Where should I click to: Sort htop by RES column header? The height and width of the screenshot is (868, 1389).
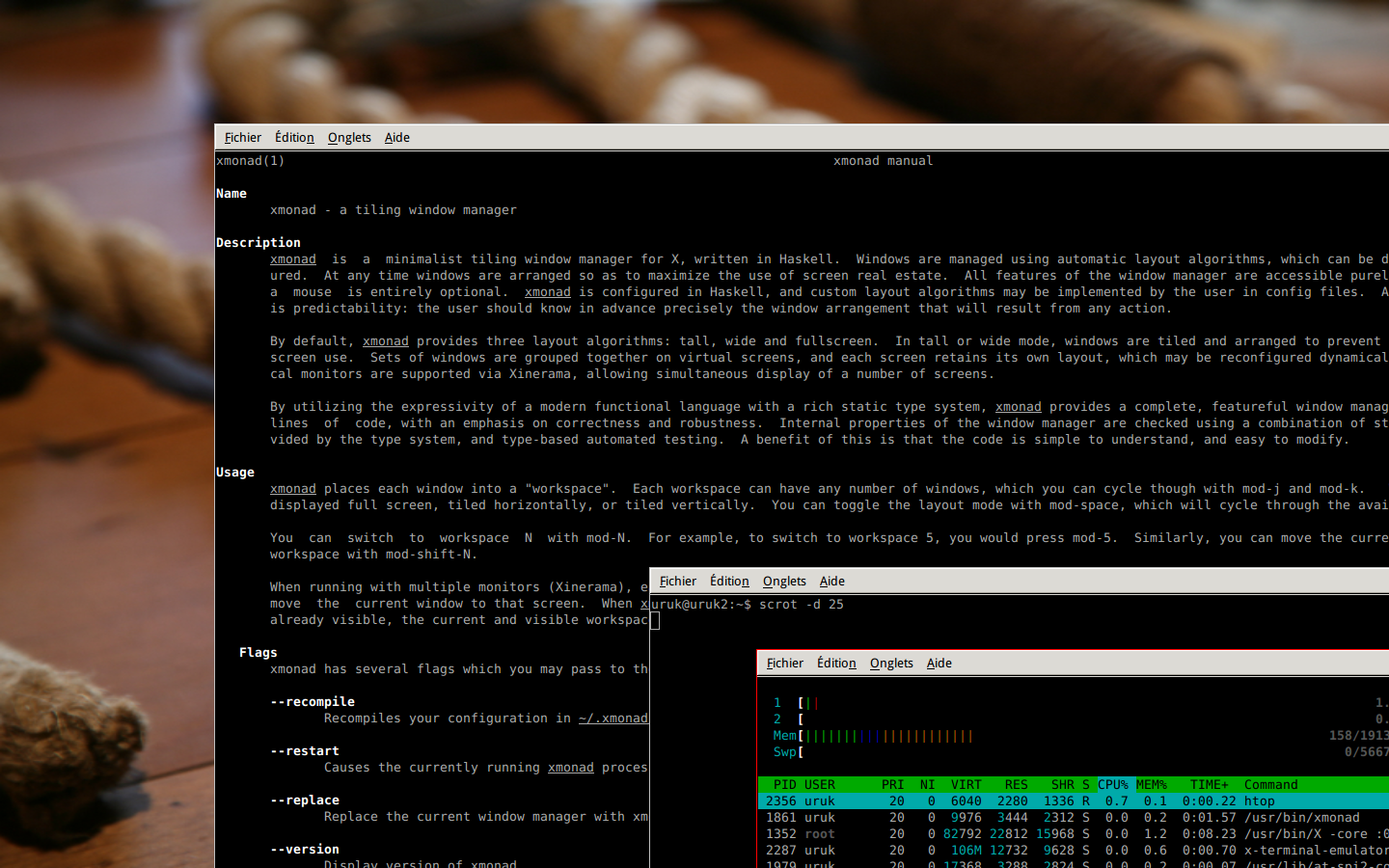[1016, 784]
